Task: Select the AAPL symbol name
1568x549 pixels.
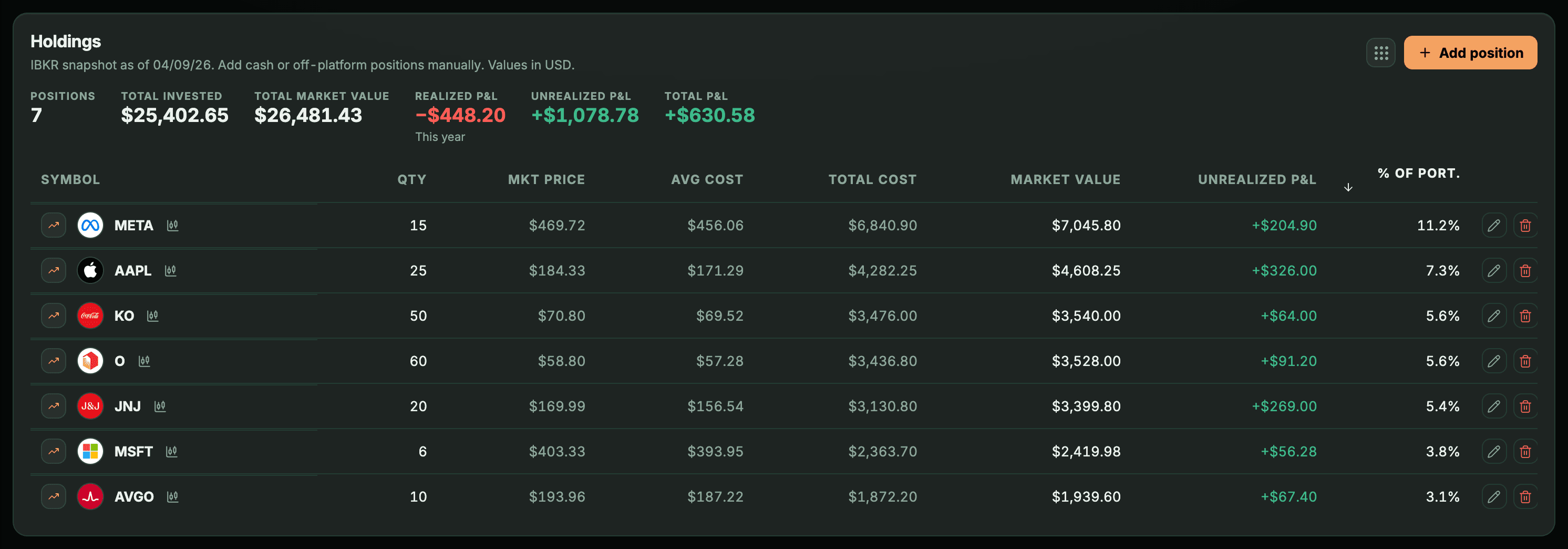Action: [x=133, y=270]
